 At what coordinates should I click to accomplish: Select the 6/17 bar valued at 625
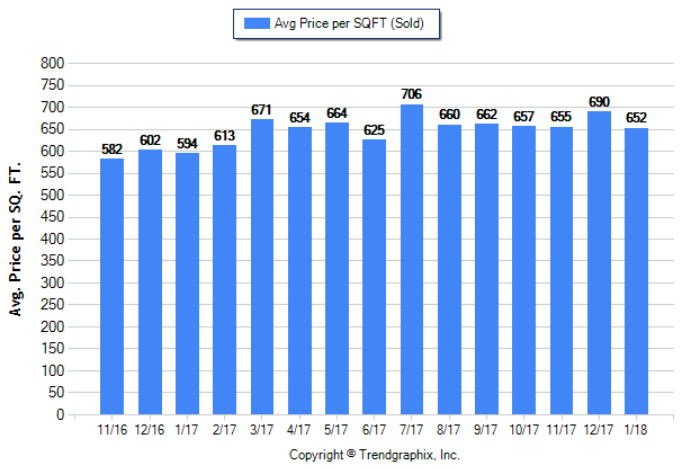(375, 277)
